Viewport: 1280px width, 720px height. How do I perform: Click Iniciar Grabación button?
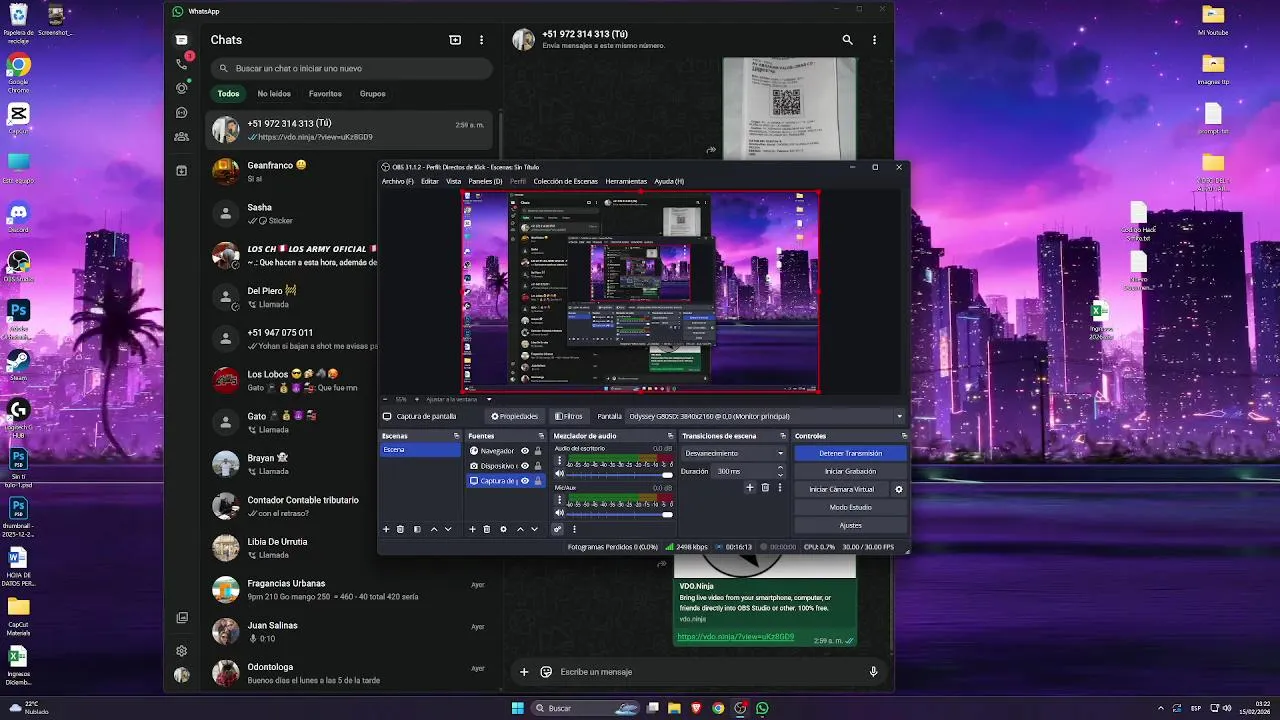850,471
